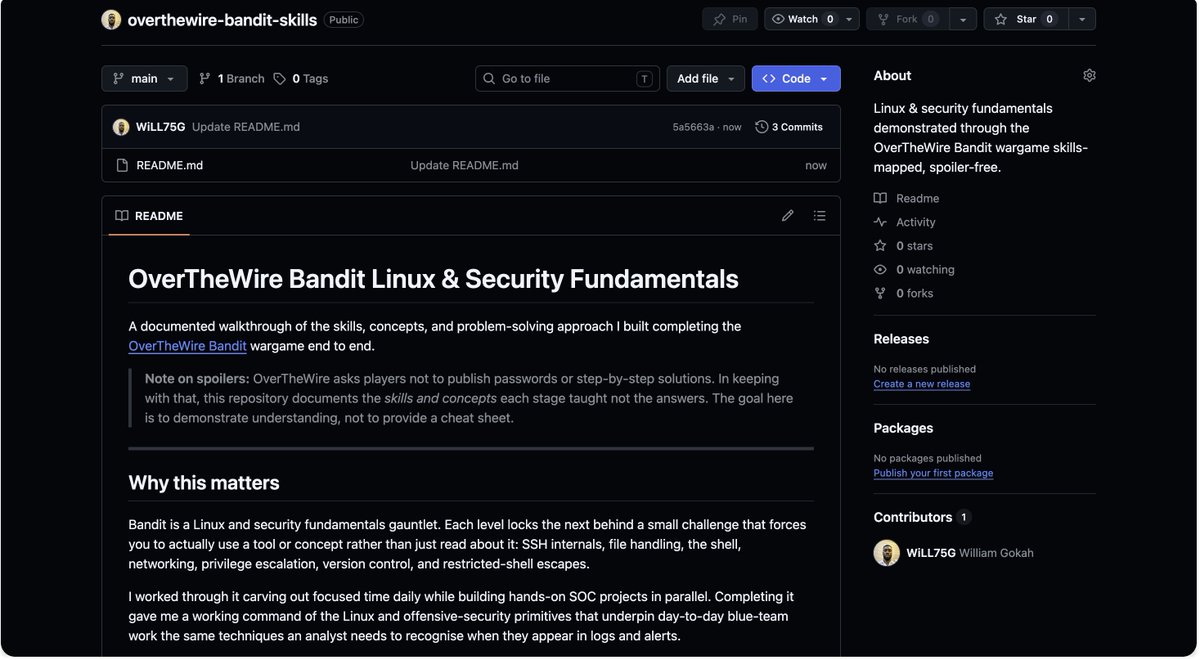View the 0 Tags link
The height and width of the screenshot is (660, 1200).
pos(301,79)
